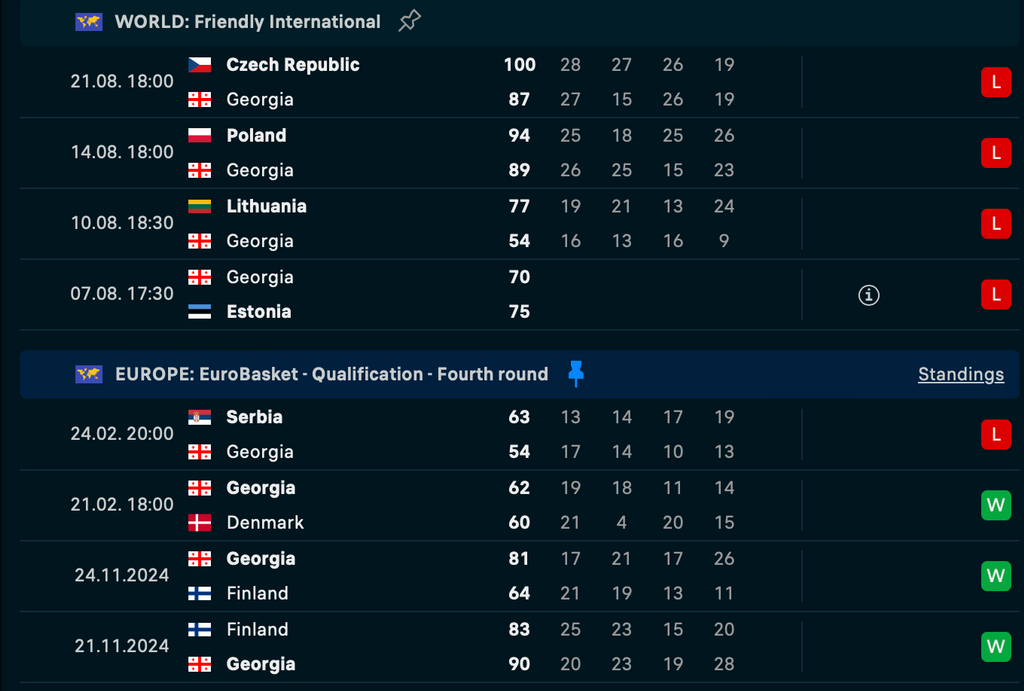Image resolution: width=1024 pixels, height=691 pixels.
Task: Click the Lithuania flag icon
Action: click(x=199, y=206)
